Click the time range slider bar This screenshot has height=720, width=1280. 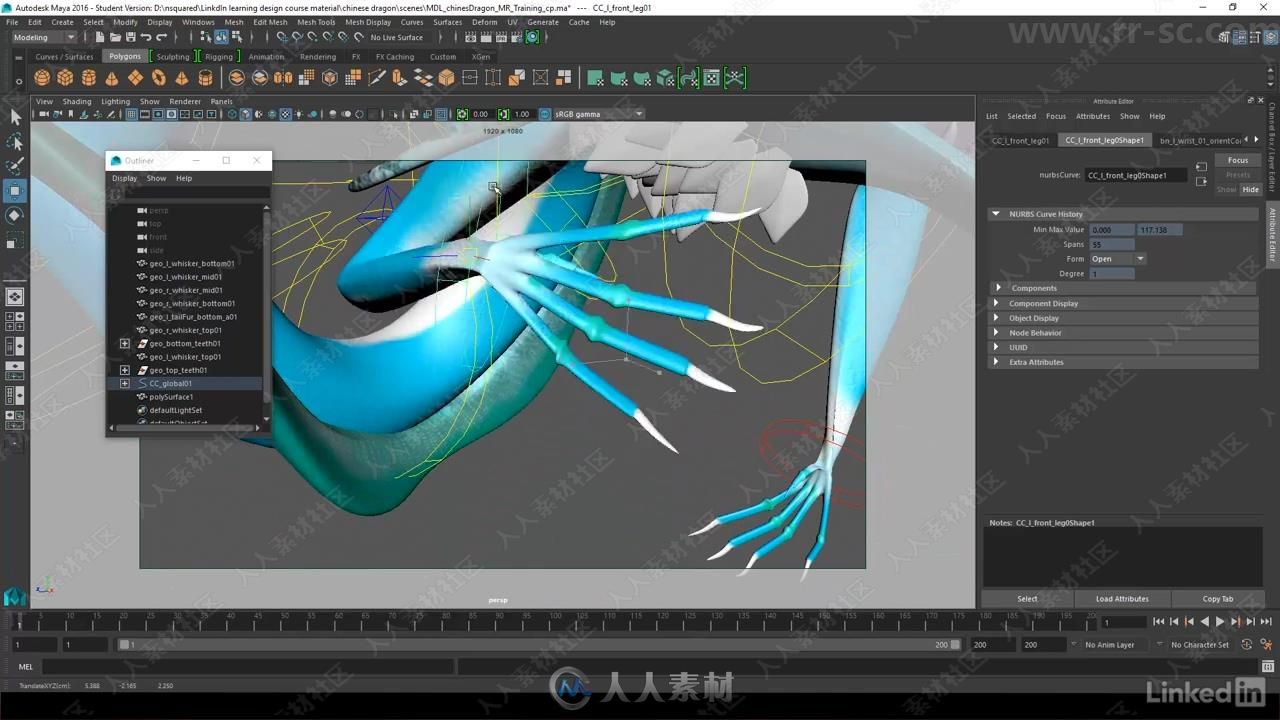[x=540, y=645]
